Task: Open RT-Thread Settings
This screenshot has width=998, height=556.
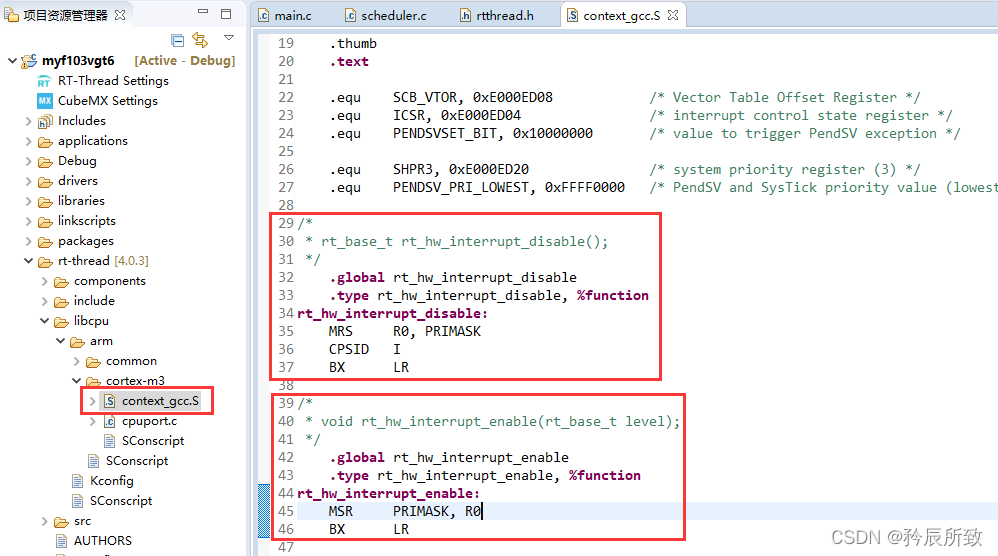Action: (x=112, y=81)
